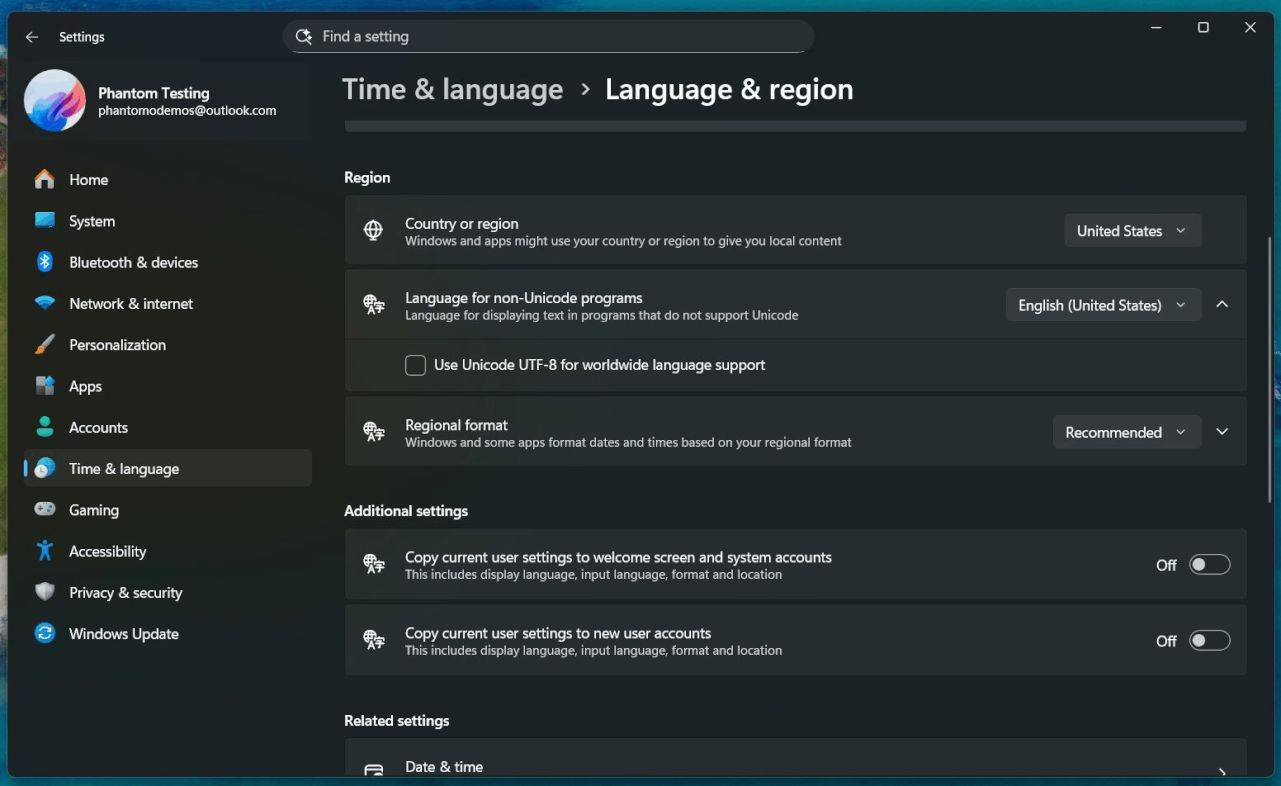Click the icon beside Language for non-Unicode programs
The width and height of the screenshot is (1281, 786).
point(374,305)
